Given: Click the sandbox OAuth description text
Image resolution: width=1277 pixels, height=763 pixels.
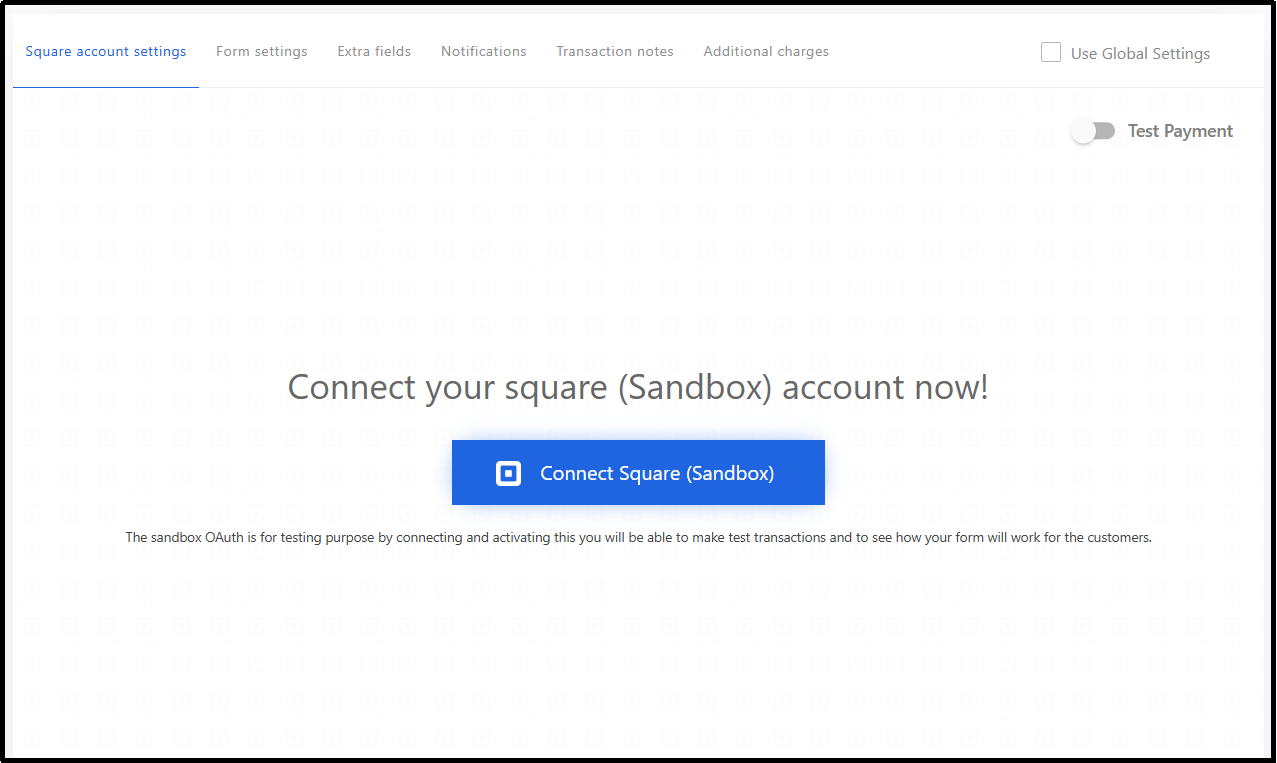Looking at the screenshot, I should click(638, 537).
